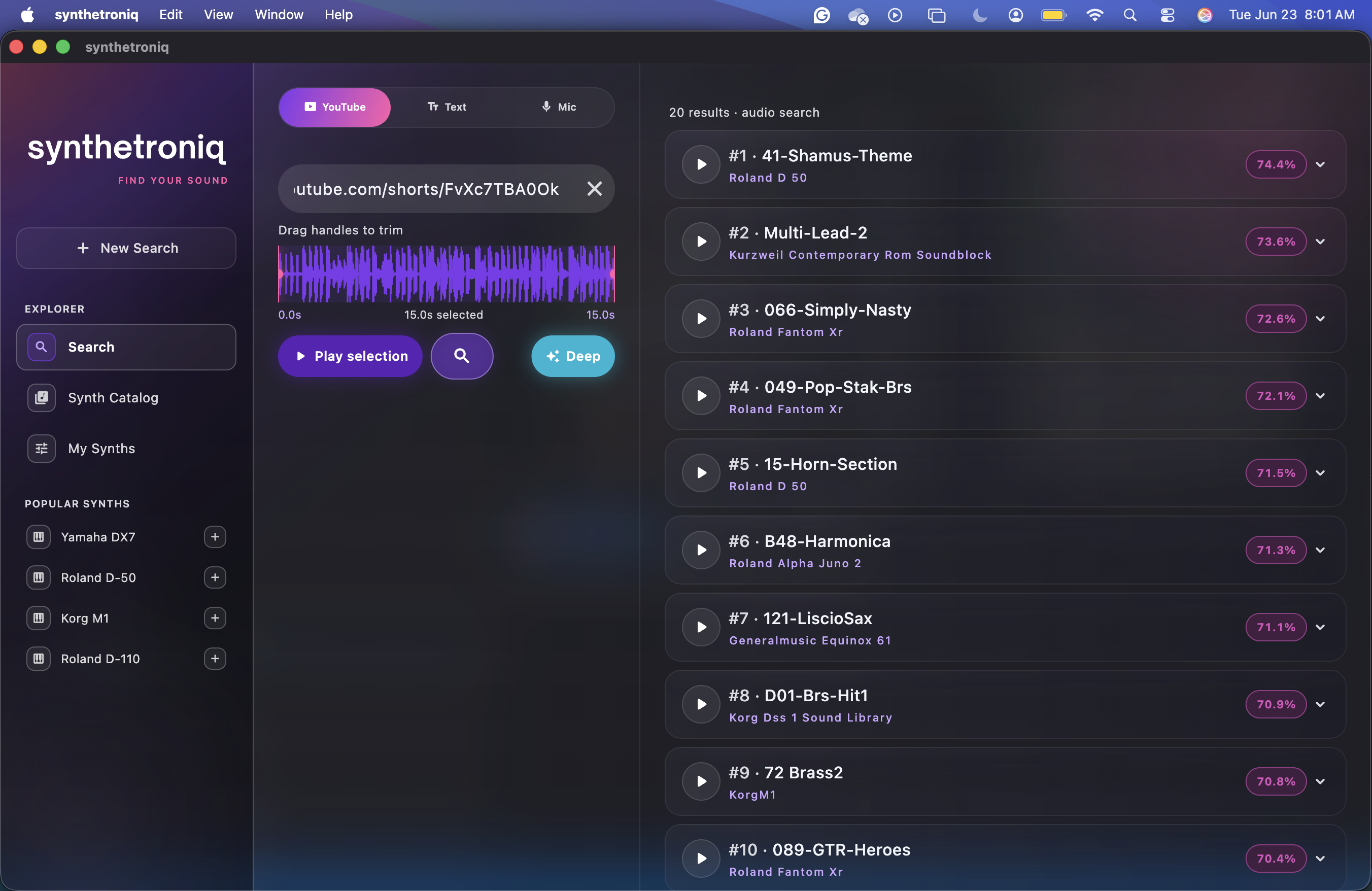Open the macOS Control Center icon
This screenshot has height=891, width=1372.
1168,15
